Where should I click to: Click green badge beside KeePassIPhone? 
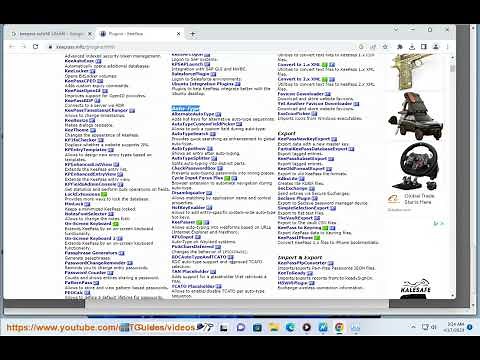[x=317, y=238]
